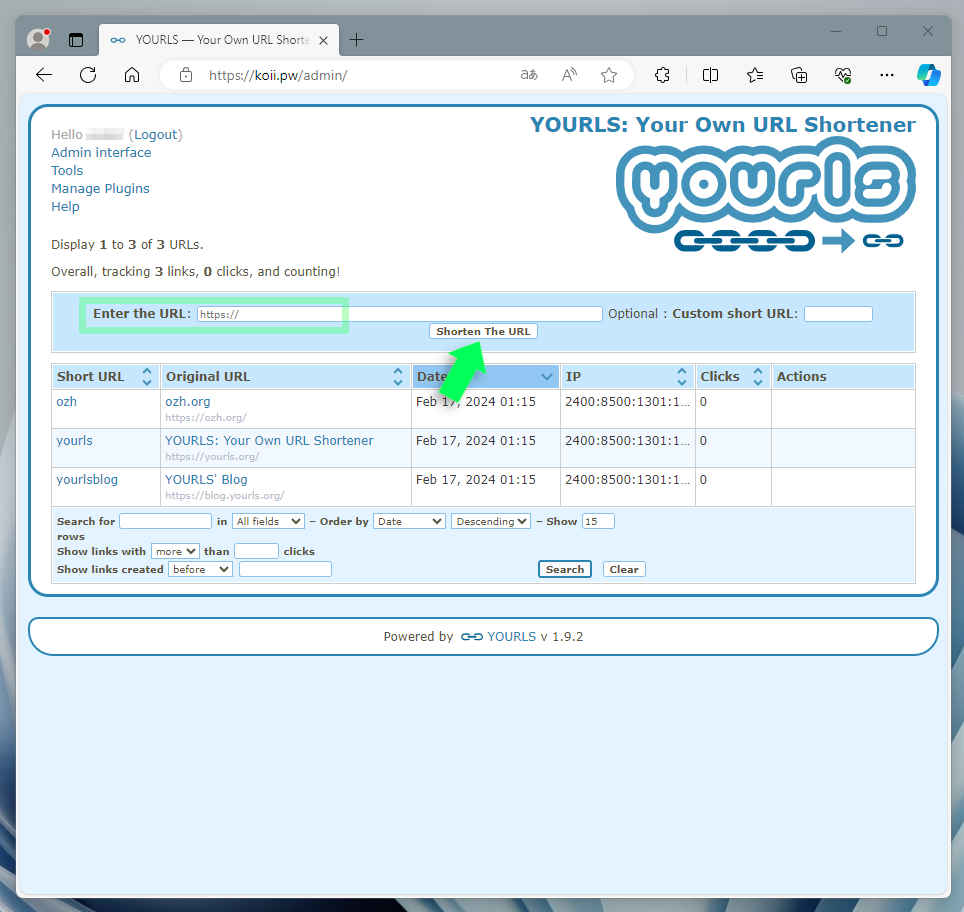Open the Help link
The width and height of the screenshot is (964, 912).
tap(65, 207)
